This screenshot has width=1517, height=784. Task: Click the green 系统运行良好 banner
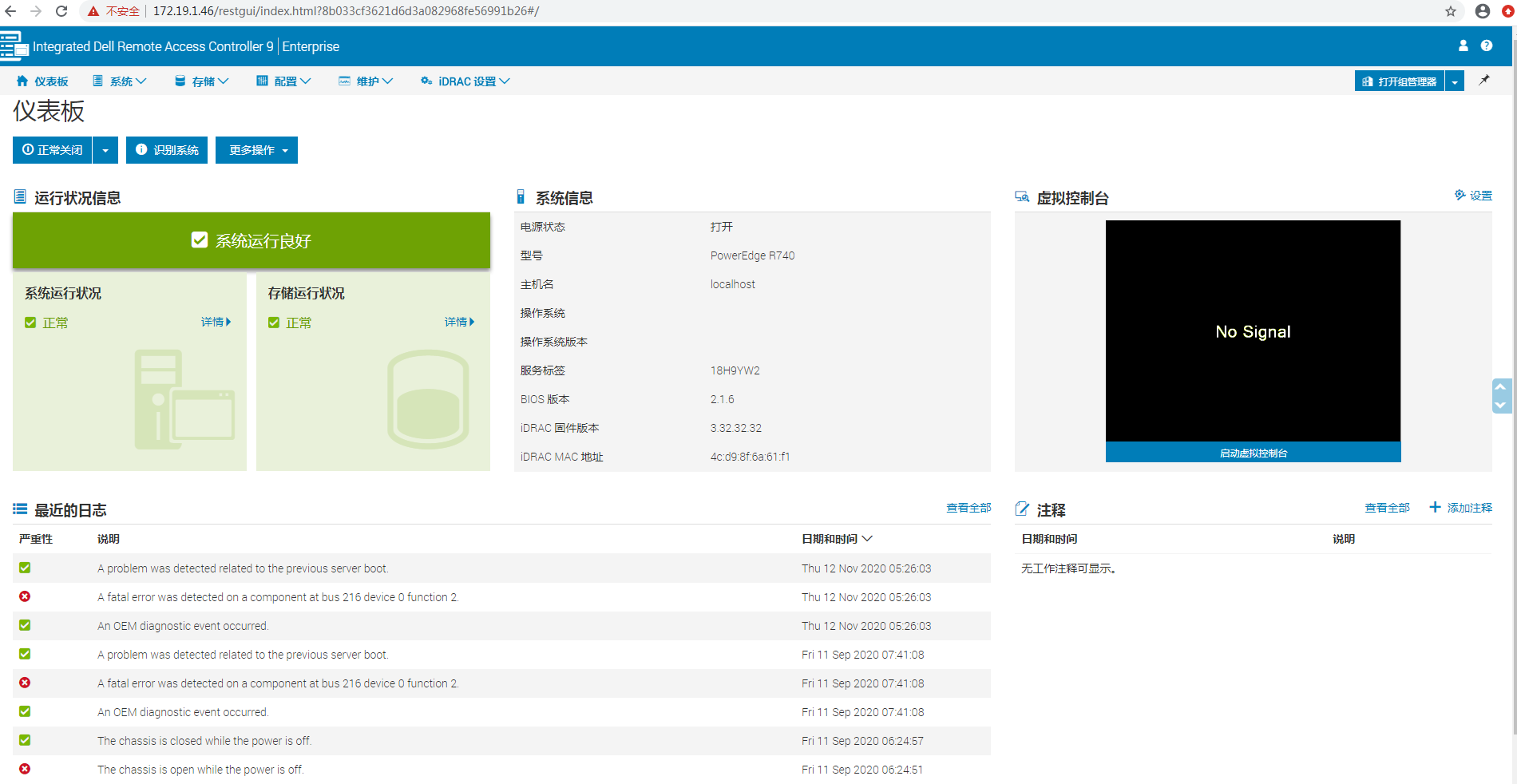tap(252, 240)
